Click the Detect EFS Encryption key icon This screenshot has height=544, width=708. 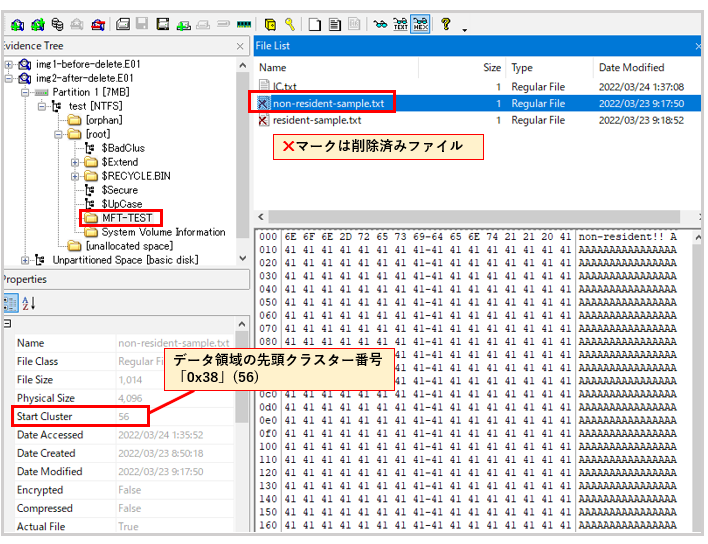(x=290, y=24)
